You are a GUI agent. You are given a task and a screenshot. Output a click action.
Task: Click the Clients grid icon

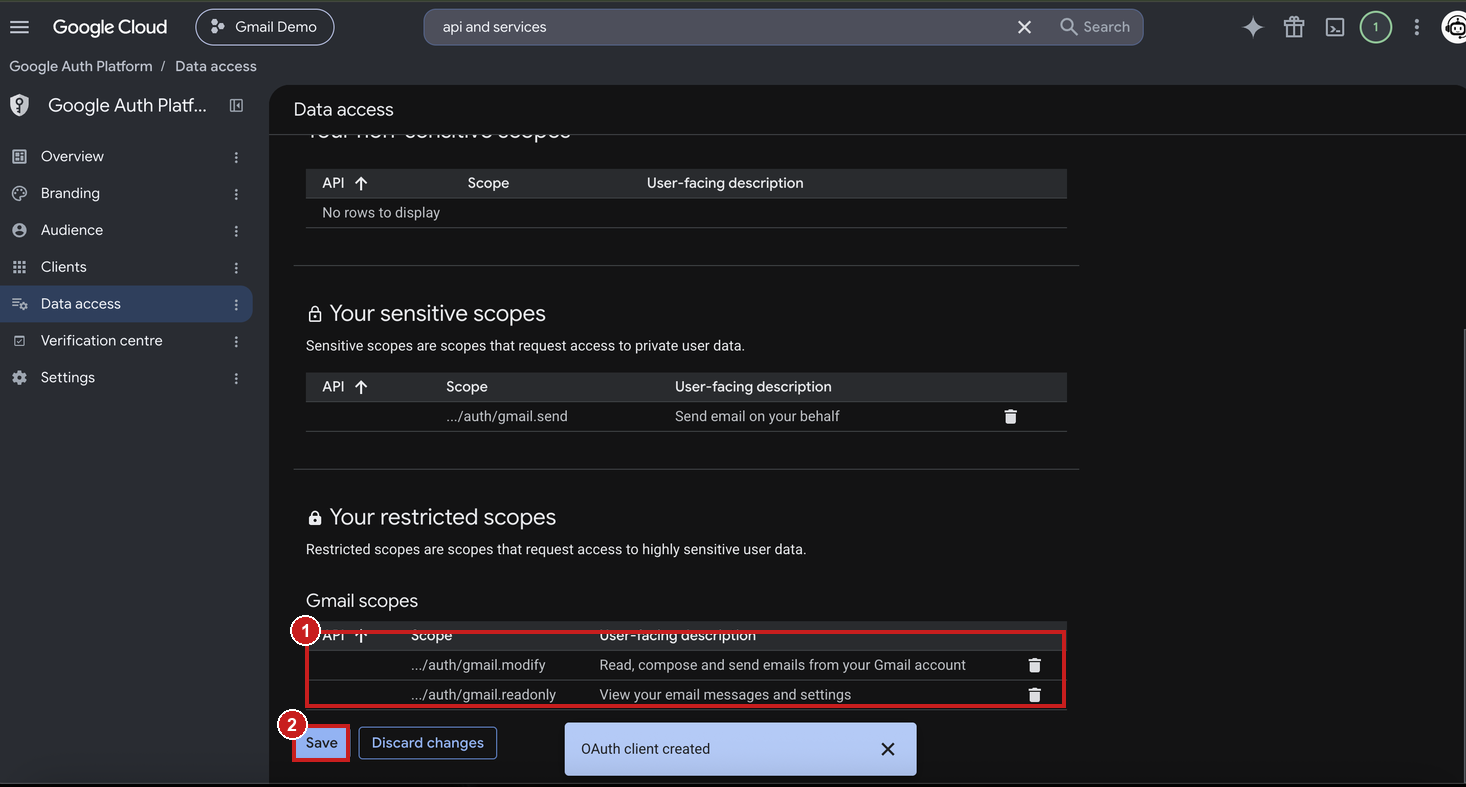(19, 267)
